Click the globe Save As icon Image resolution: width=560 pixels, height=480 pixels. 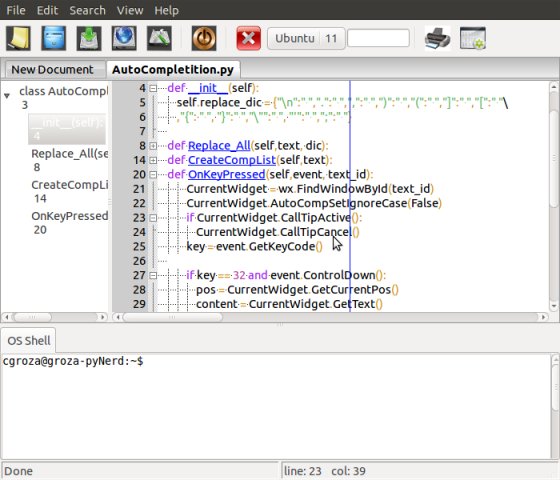[124, 38]
